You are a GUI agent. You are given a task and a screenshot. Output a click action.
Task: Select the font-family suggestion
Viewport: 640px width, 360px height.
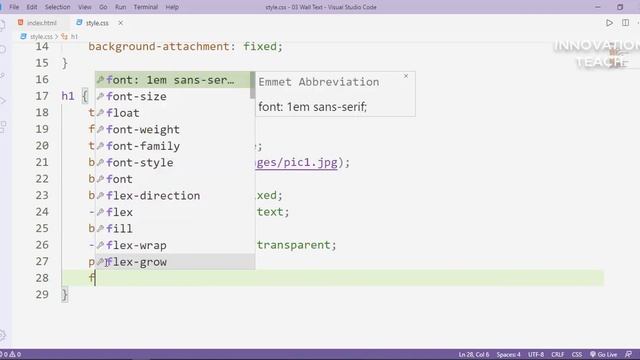pyautogui.click(x=175, y=146)
